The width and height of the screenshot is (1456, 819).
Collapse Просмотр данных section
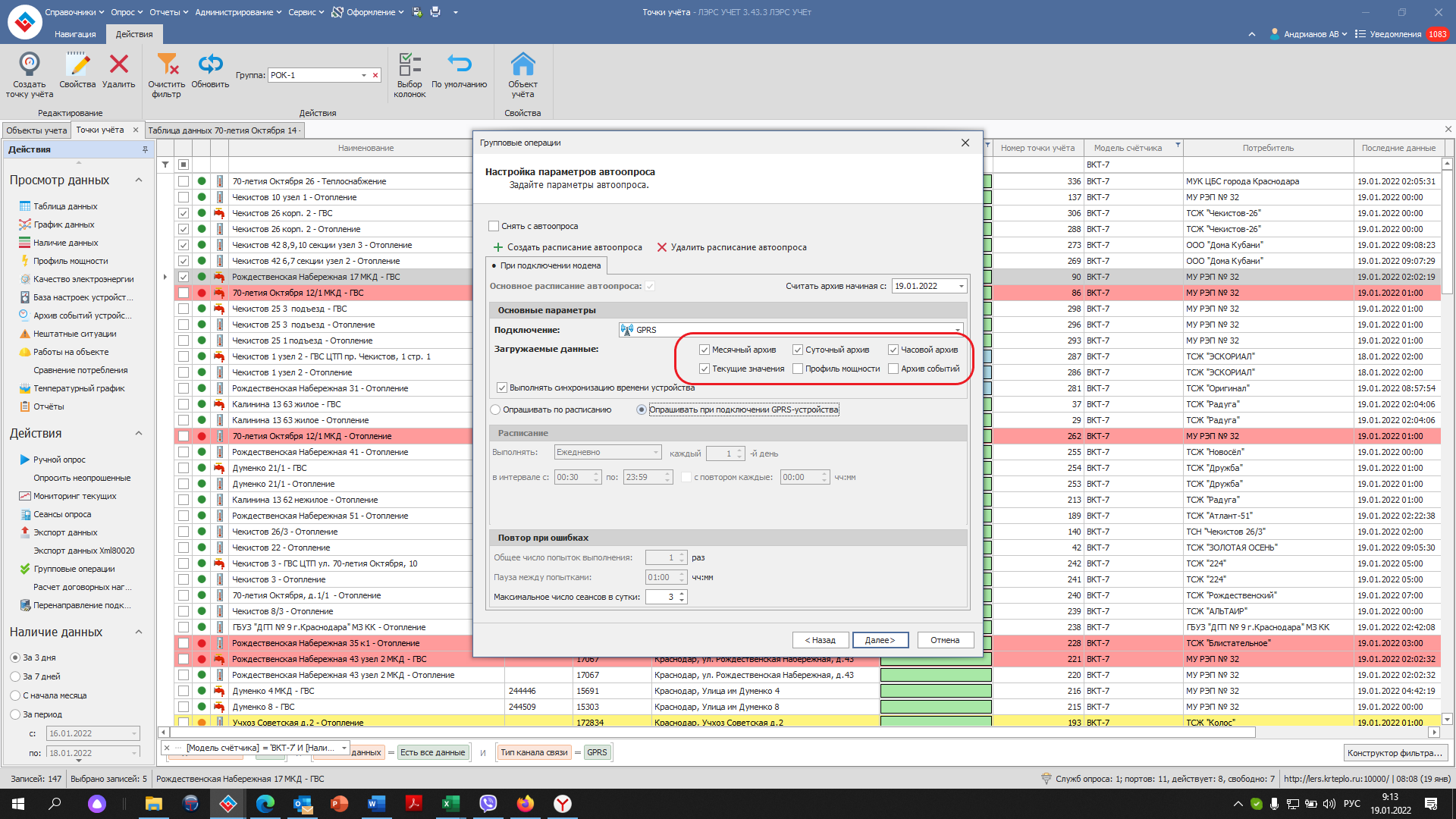tap(139, 180)
